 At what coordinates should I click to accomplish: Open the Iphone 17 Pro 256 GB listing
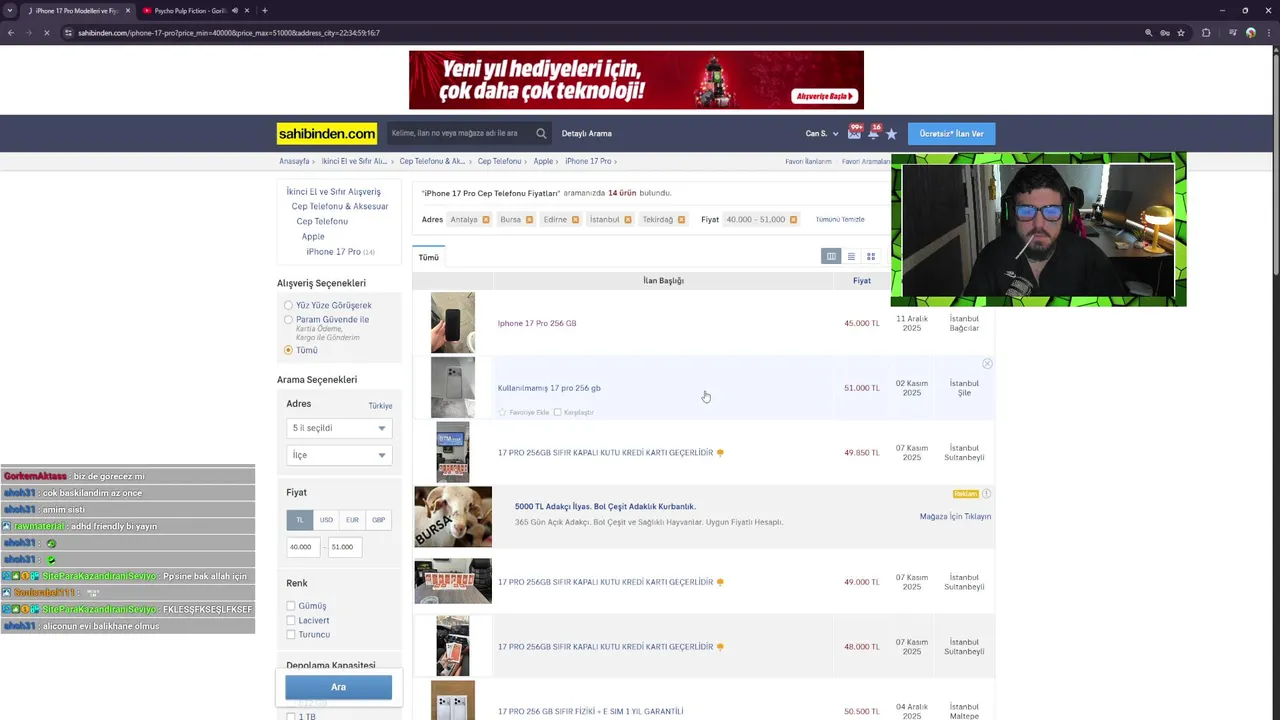[537, 323]
